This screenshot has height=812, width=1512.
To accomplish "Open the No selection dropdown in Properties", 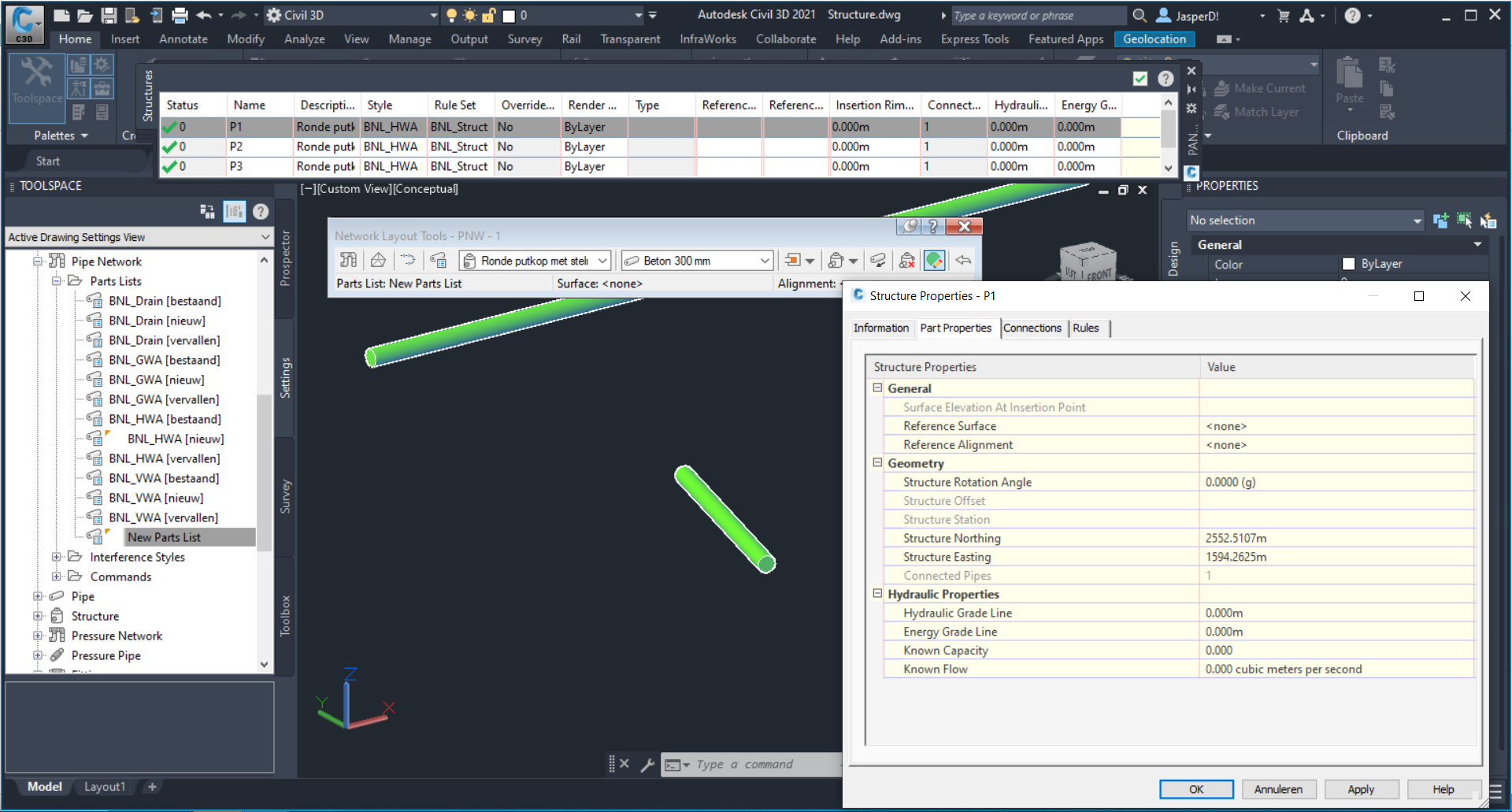I will 1417,221.
